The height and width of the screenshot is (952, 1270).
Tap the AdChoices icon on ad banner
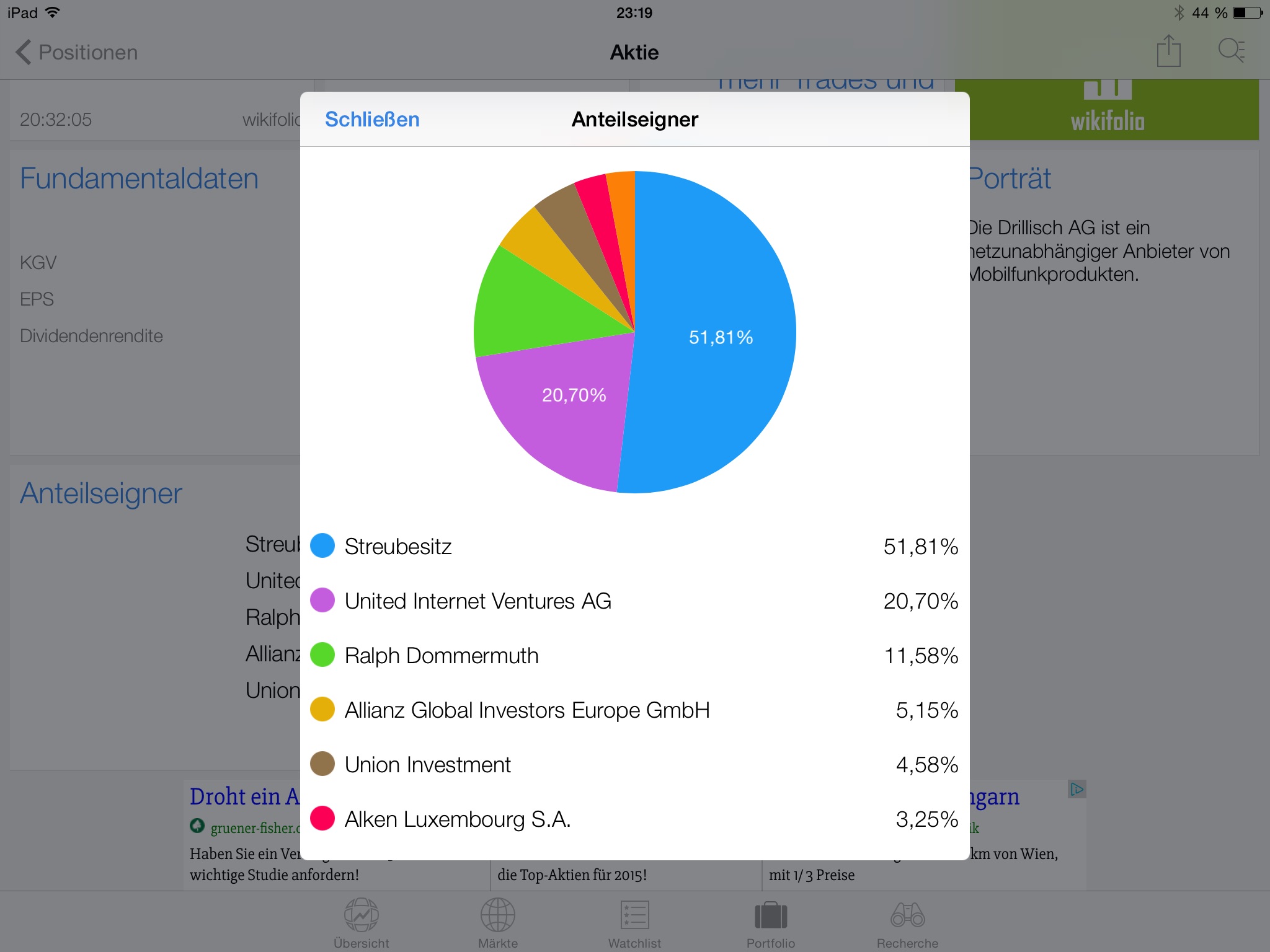click(x=1077, y=789)
